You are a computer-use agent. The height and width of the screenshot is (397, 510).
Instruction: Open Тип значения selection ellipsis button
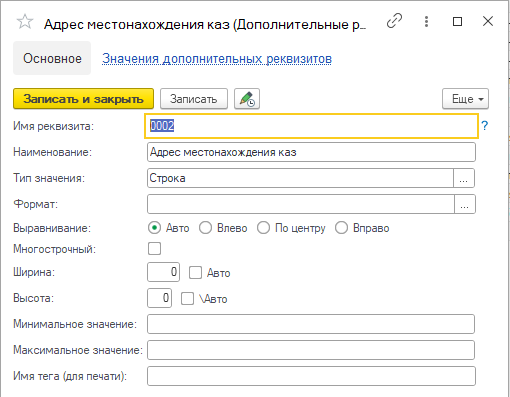[464, 178]
